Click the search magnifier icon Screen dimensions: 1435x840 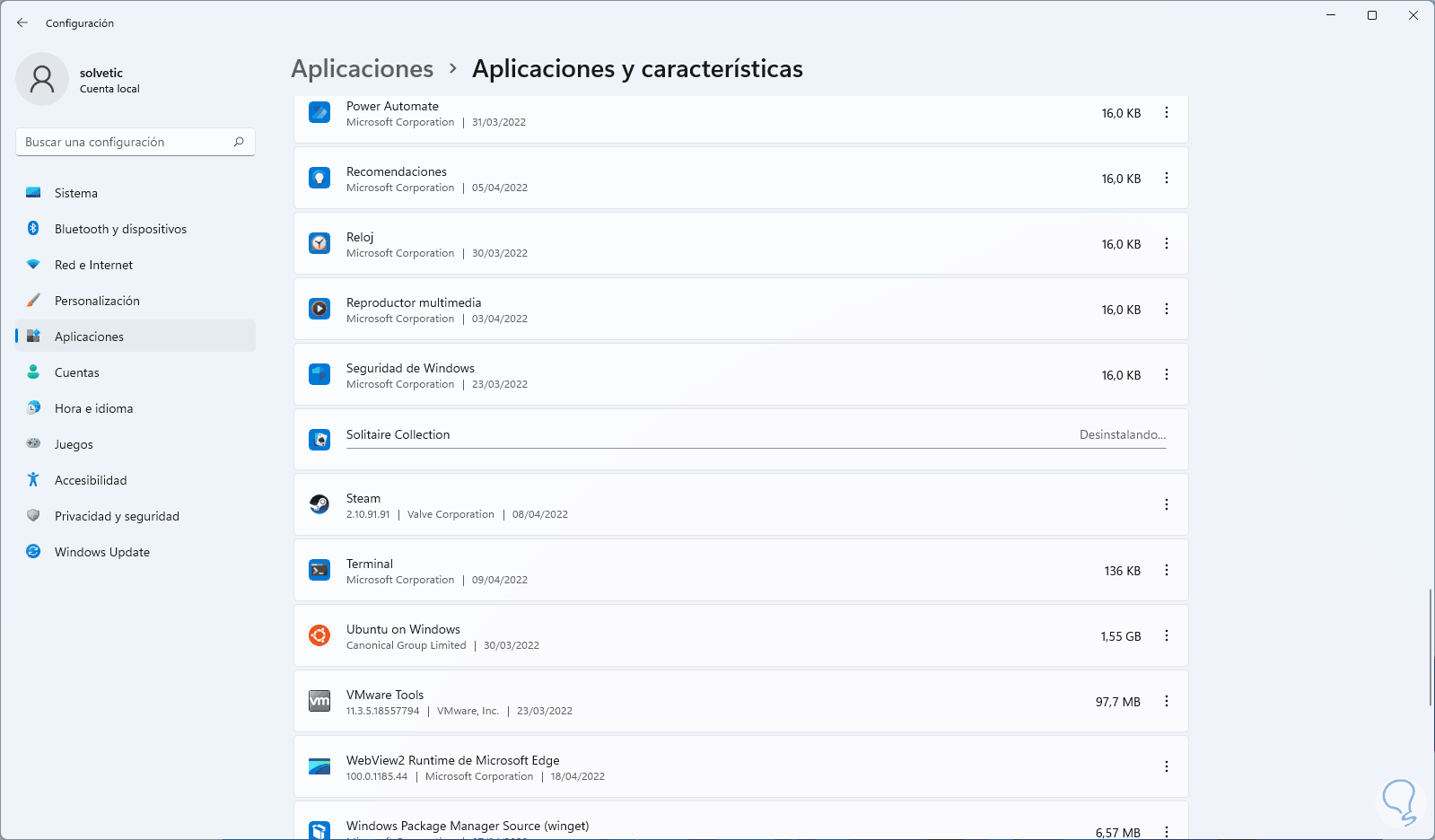click(x=239, y=142)
